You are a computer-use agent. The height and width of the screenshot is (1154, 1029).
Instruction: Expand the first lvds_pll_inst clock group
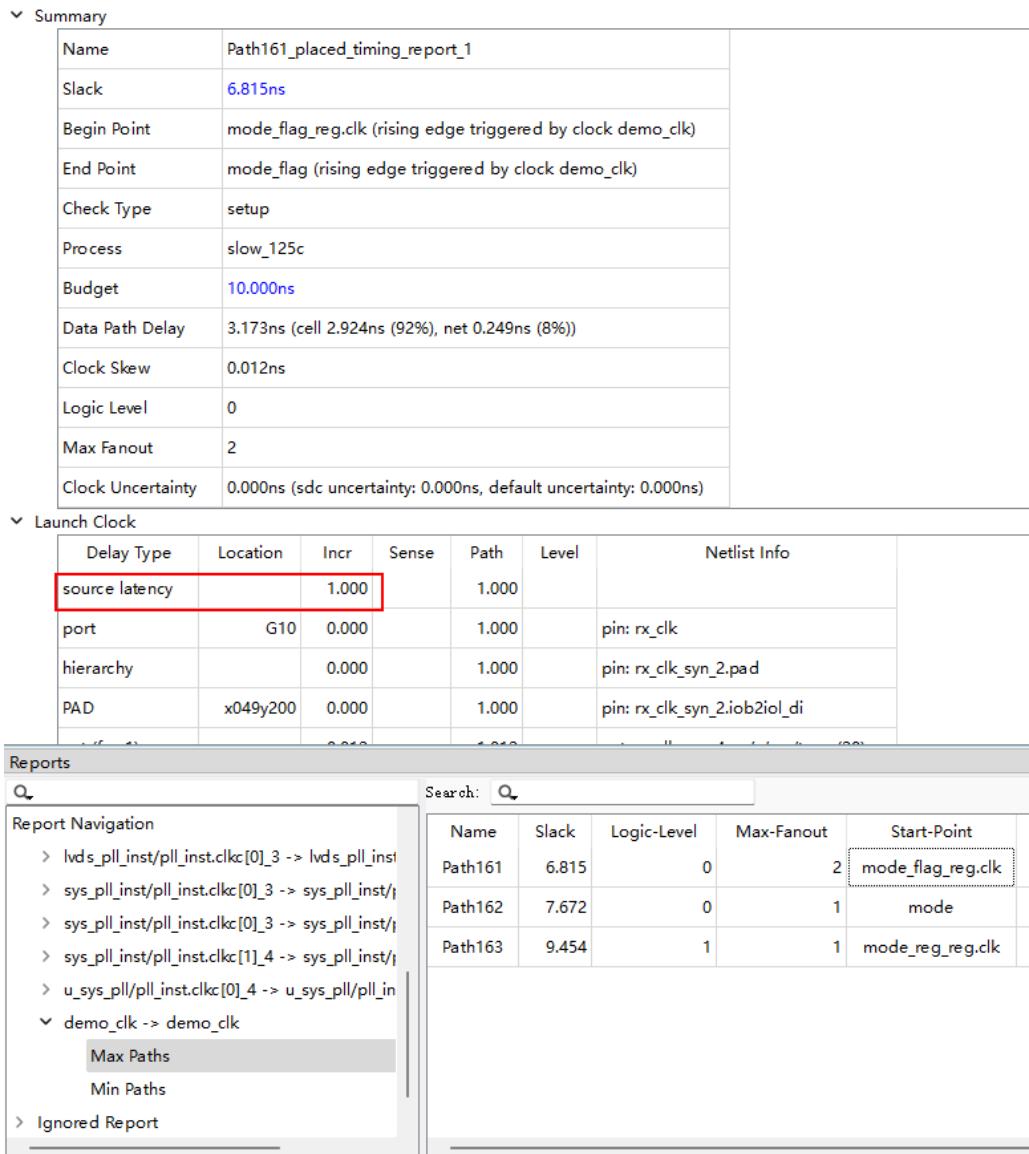[x=46, y=857]
